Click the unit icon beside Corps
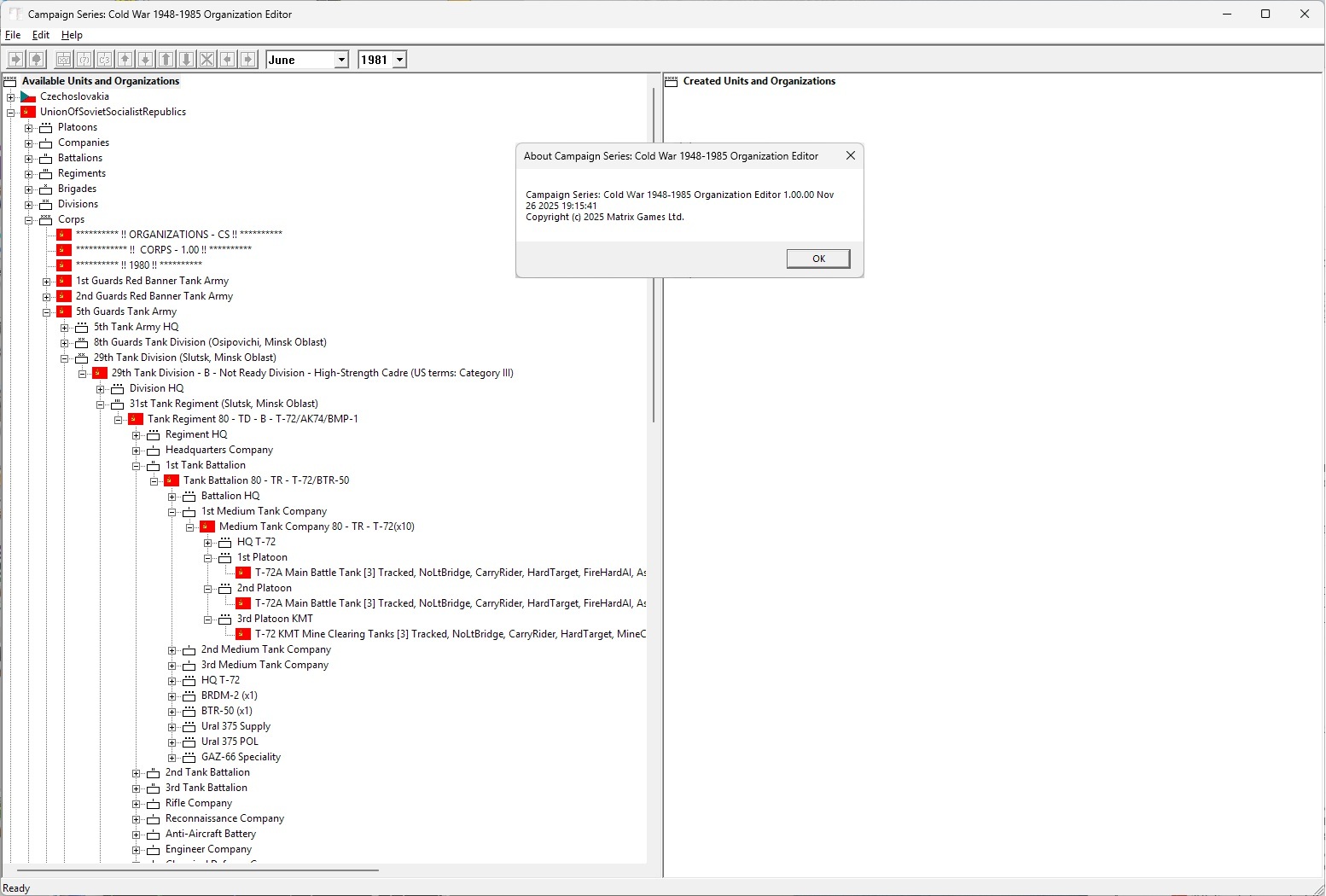Image resolution: width=1326 pixels, height=896 pixels. tap(46, 219)
